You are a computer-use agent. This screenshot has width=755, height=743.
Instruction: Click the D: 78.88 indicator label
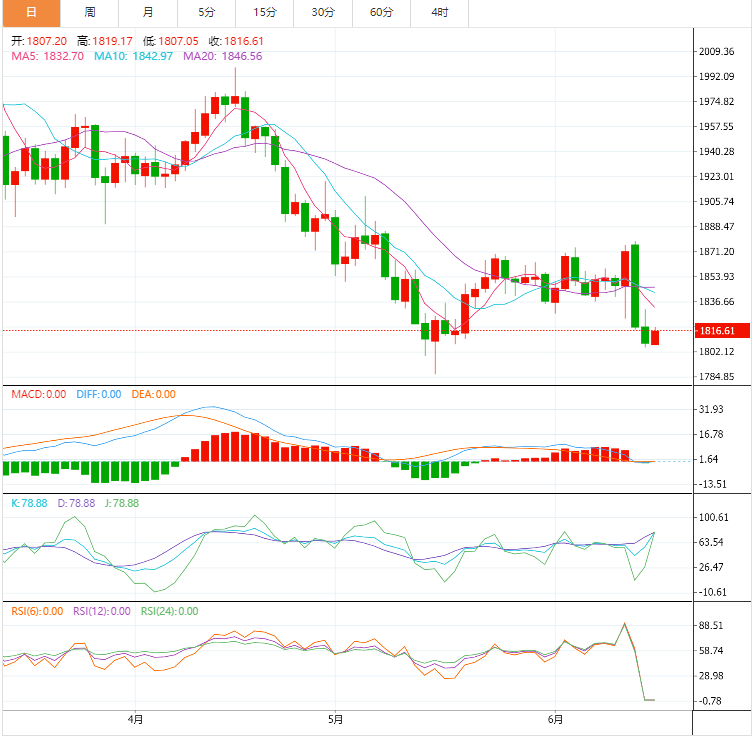[x=76, y=503]
